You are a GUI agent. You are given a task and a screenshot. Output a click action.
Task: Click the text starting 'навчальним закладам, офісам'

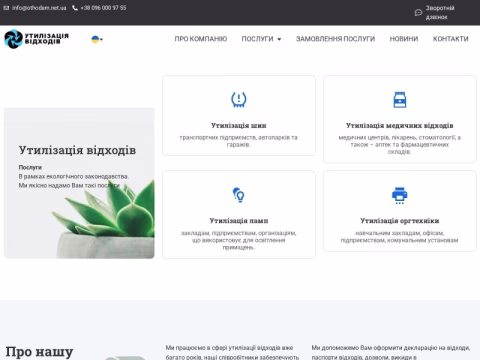pos(400,237)
